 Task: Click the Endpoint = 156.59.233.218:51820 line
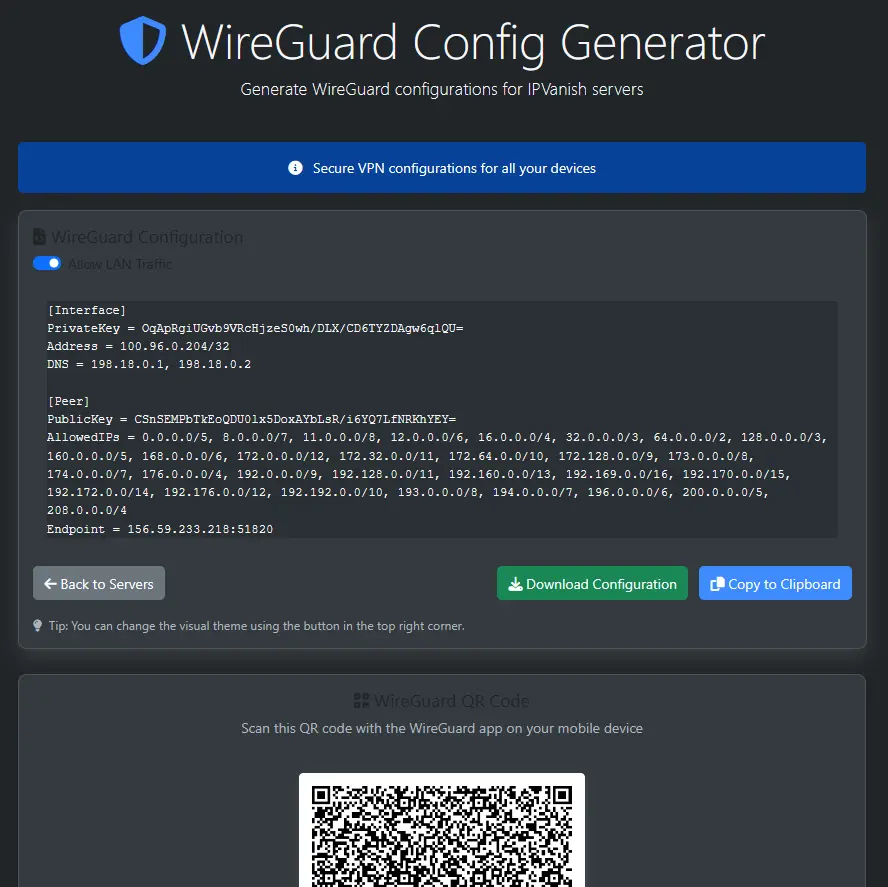point(160,529)
